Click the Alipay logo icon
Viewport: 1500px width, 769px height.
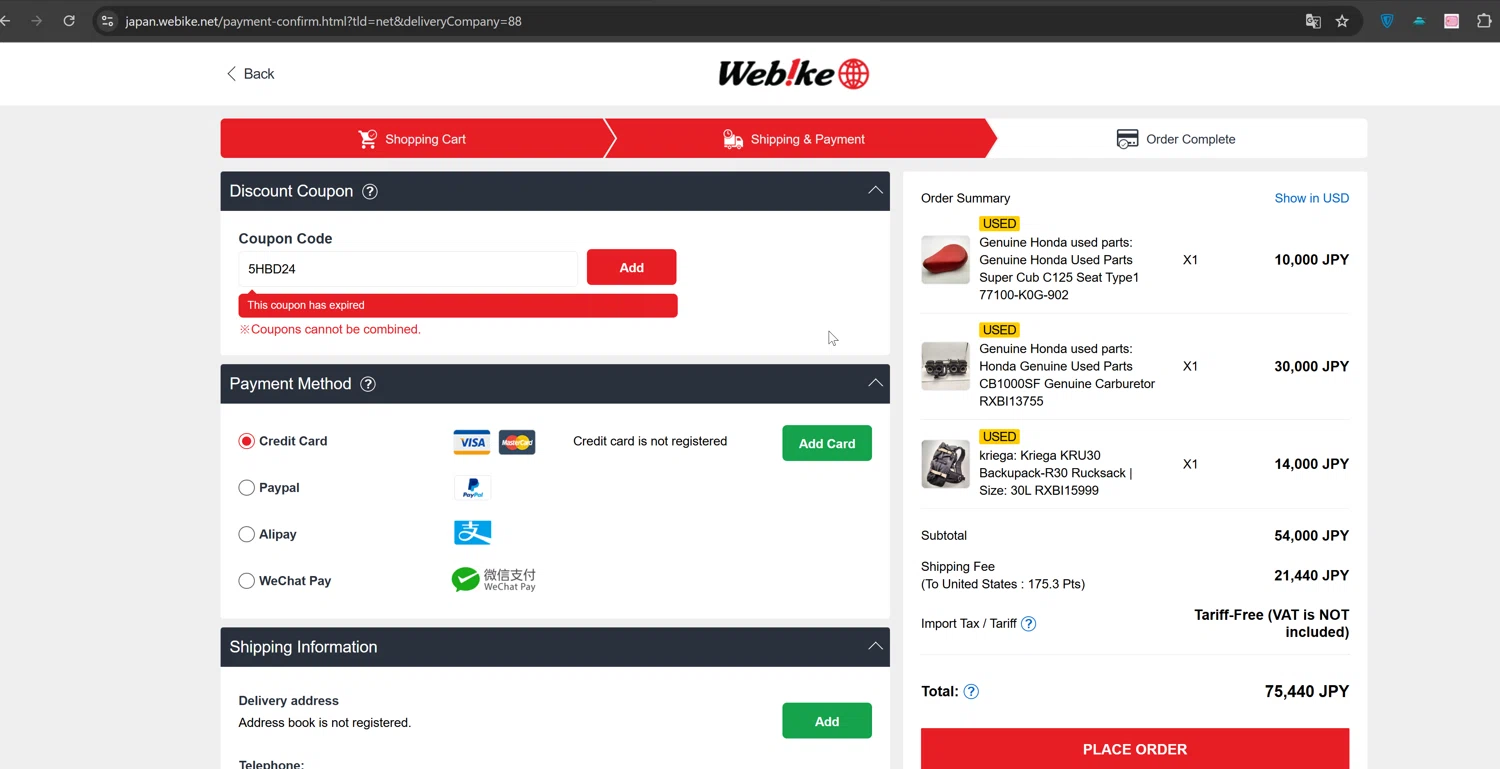tap(473, 533)
